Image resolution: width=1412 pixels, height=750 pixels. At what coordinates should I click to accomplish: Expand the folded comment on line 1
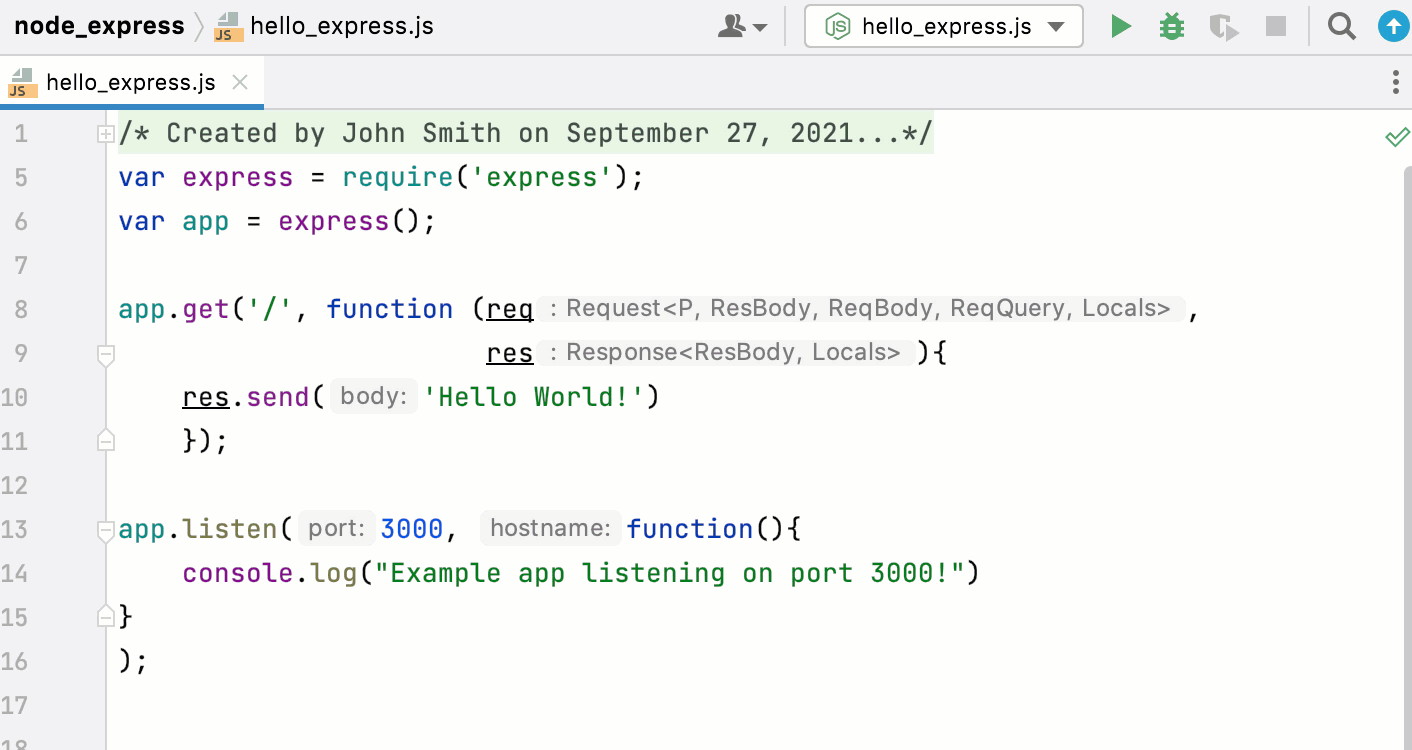[106, 132]
